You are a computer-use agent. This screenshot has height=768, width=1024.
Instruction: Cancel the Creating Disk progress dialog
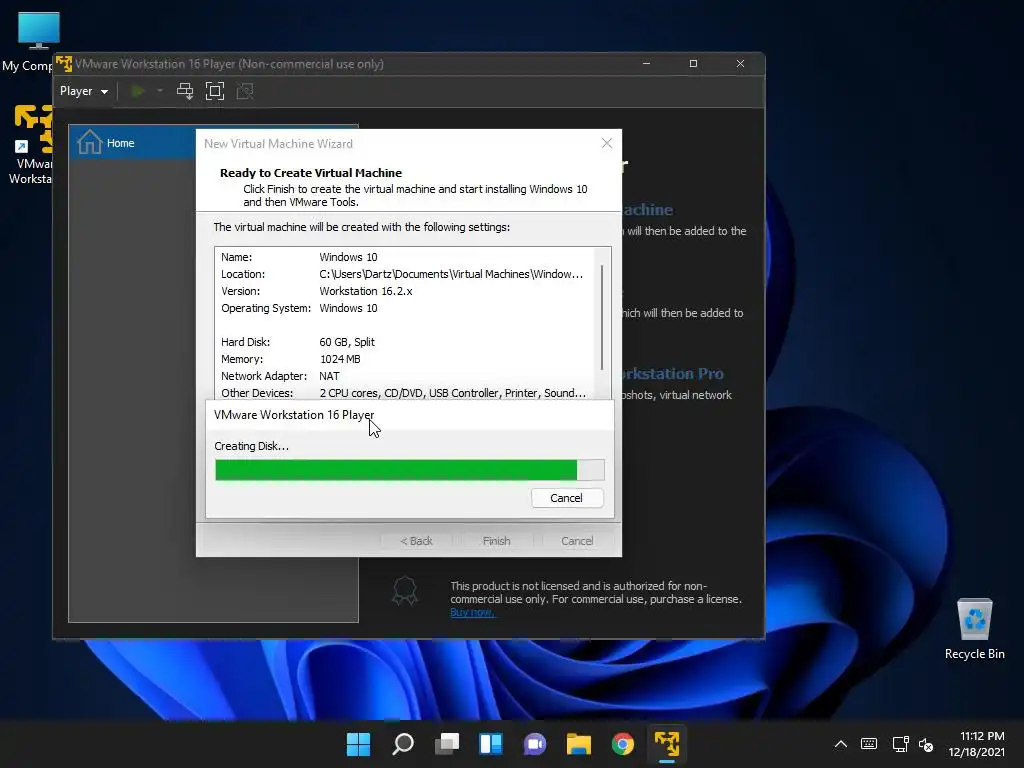coord(567,498)
